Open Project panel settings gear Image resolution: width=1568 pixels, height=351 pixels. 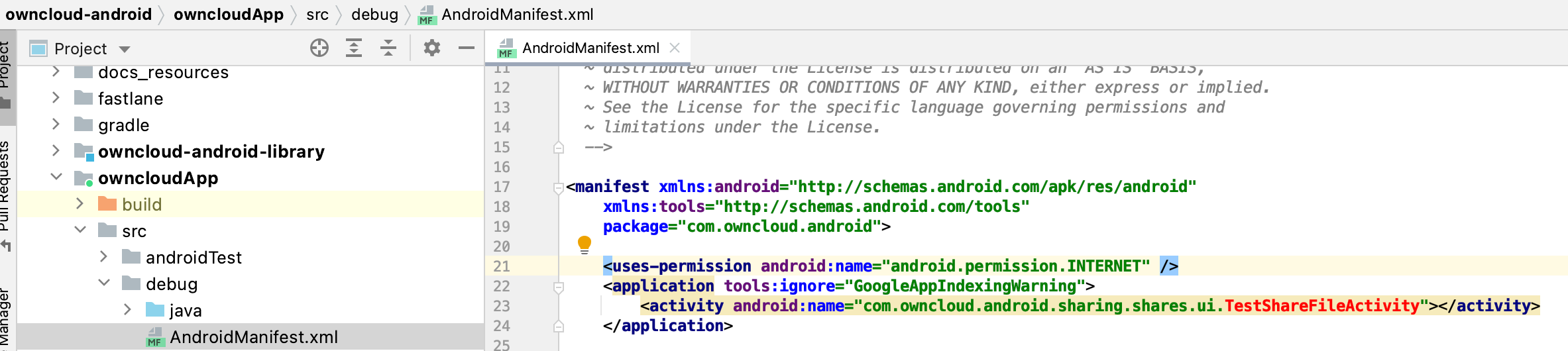[432, 48]
